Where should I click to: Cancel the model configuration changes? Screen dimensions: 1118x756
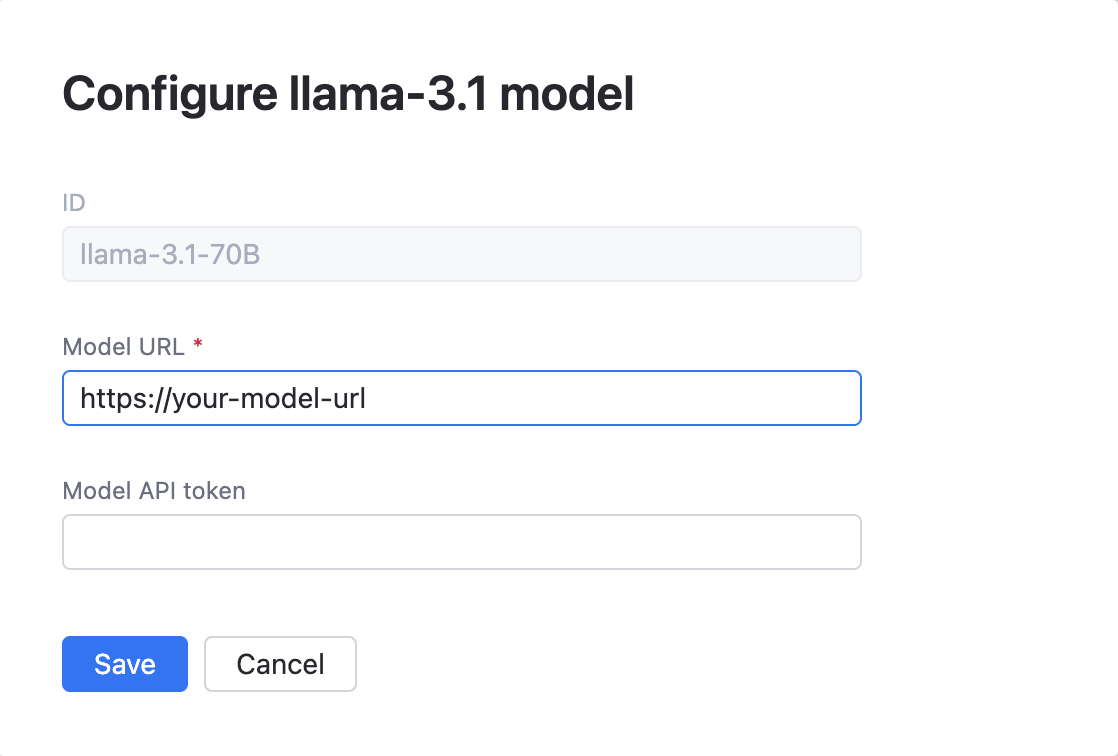280,664
